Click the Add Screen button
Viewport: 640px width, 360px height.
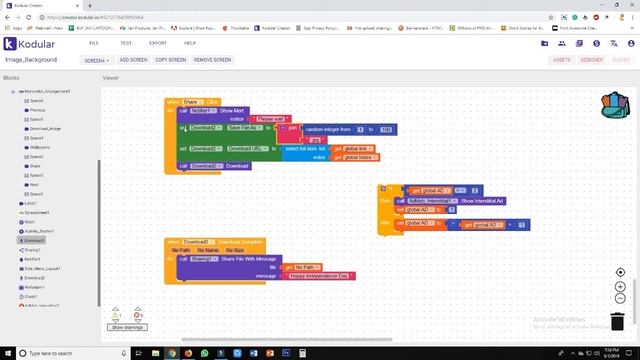point(133,60)
